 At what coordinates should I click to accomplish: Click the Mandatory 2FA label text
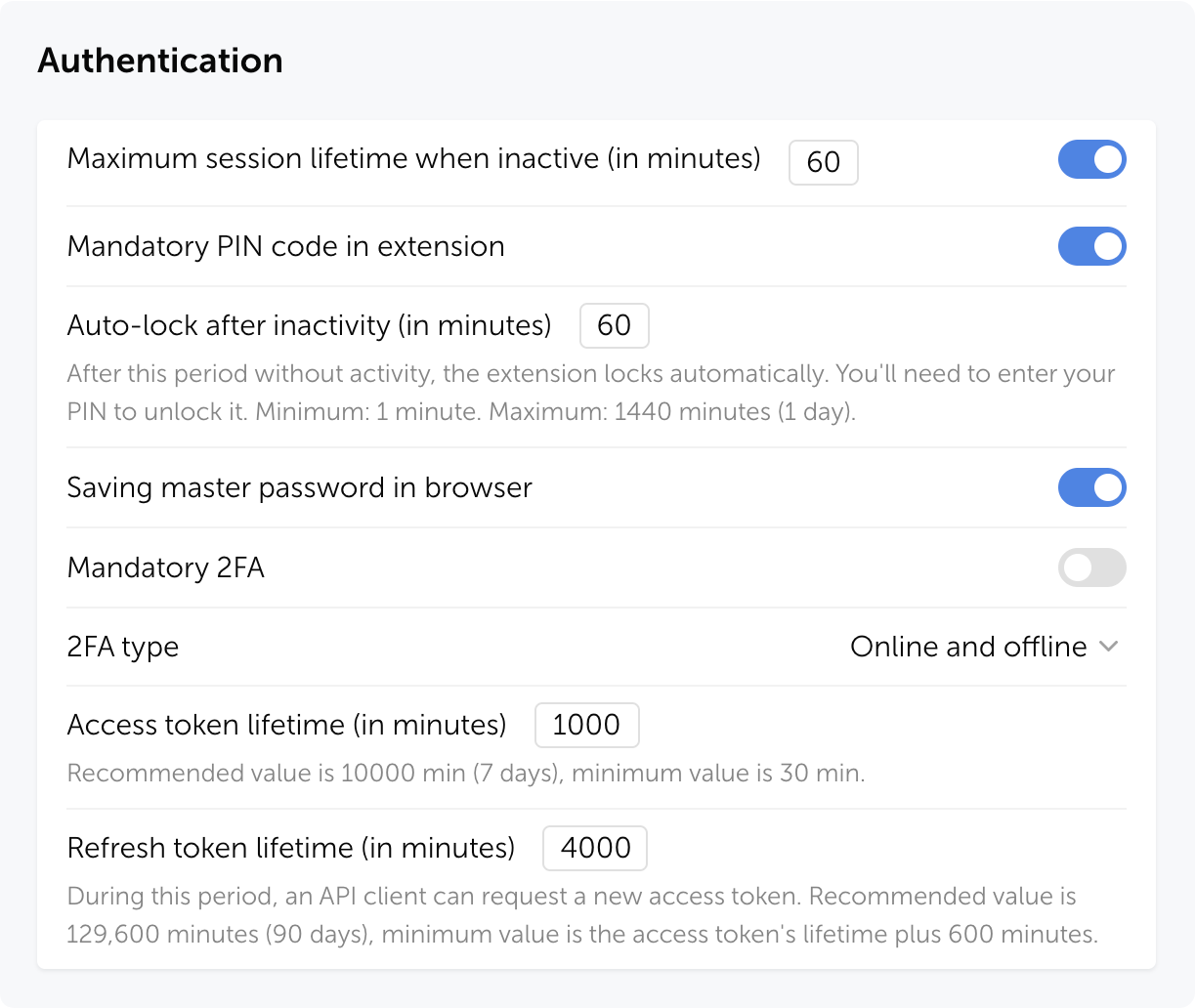(165, 567)
